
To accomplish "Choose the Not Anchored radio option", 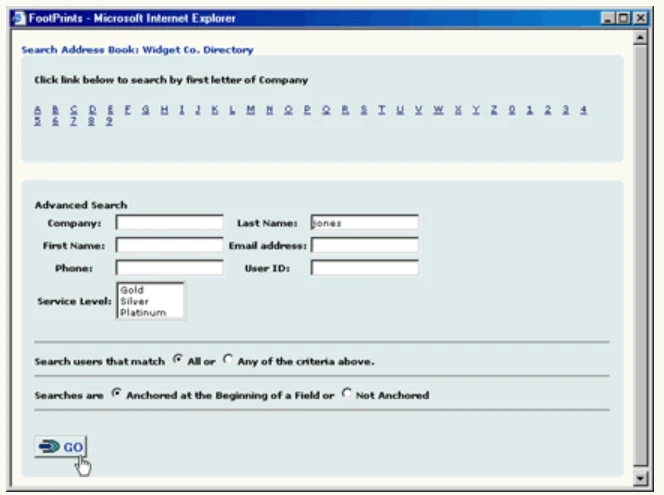I will click(x=346, y=393).
